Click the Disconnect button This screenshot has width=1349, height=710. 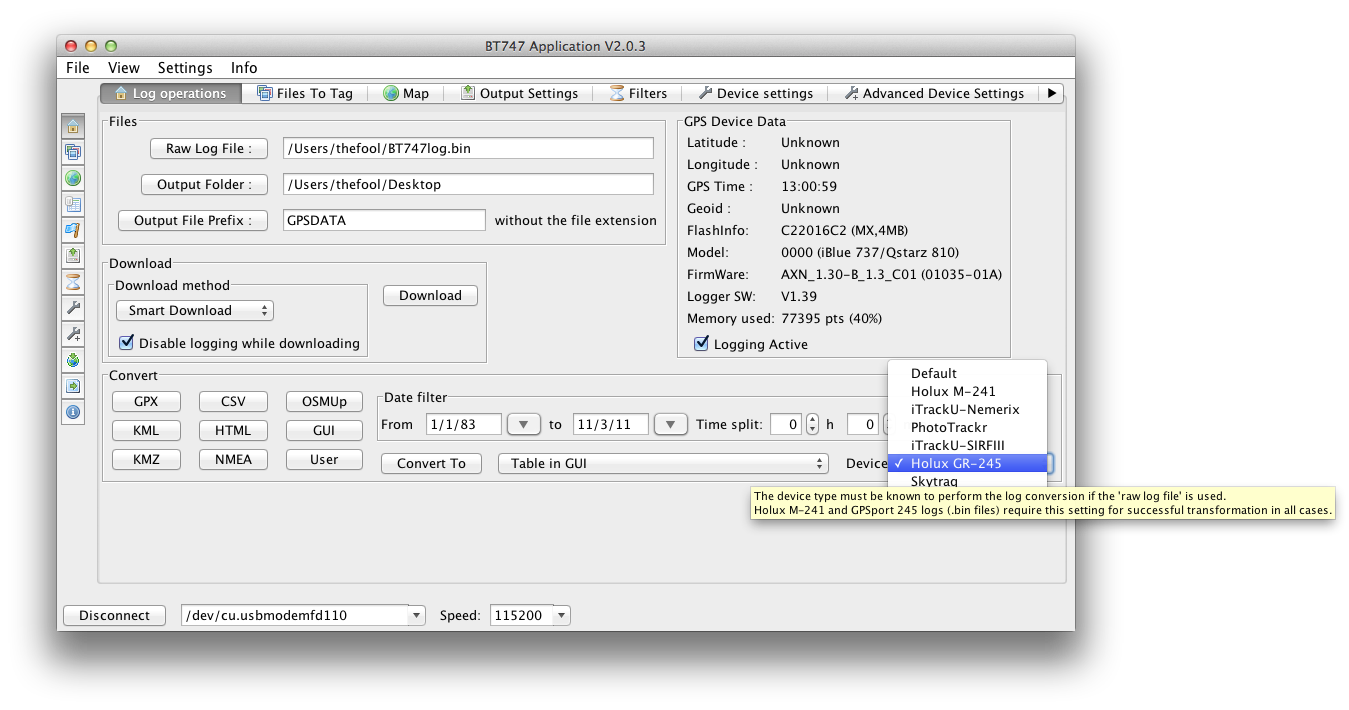pyautogui.click(x=114, y=616)
